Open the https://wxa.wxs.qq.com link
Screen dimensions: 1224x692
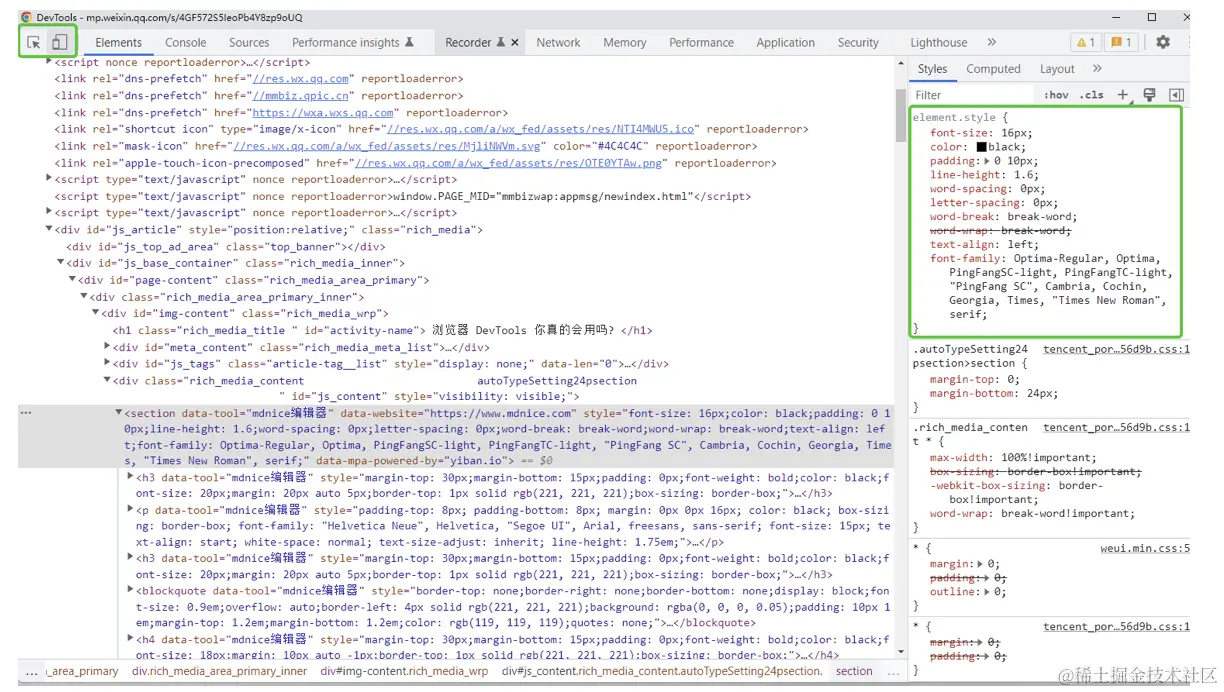point(323,113)
